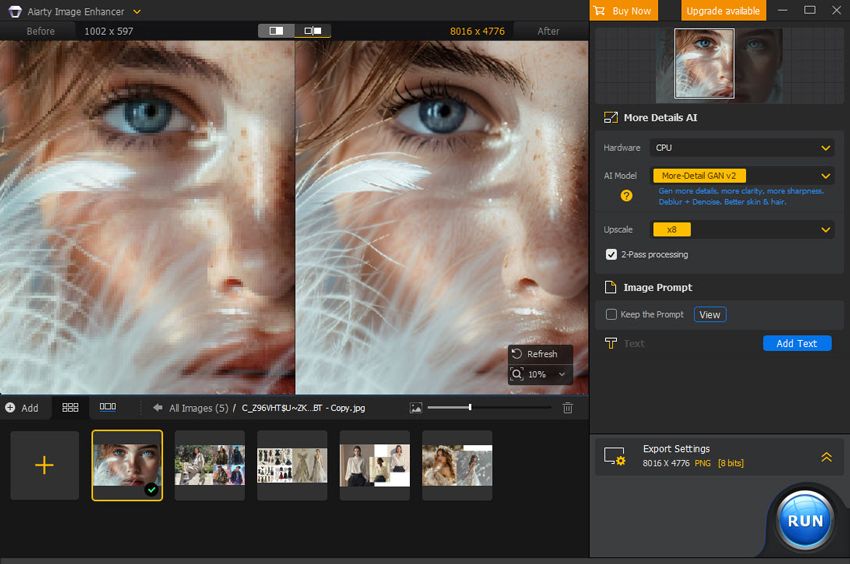
Task: Adjust the thumbnail size slider
Action: click(x=470, y=408)
